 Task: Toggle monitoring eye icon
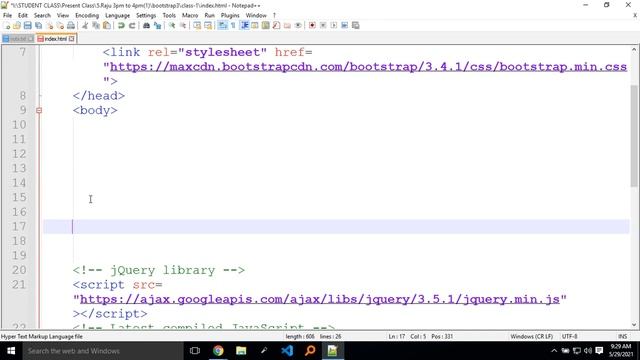pos(298,25)
